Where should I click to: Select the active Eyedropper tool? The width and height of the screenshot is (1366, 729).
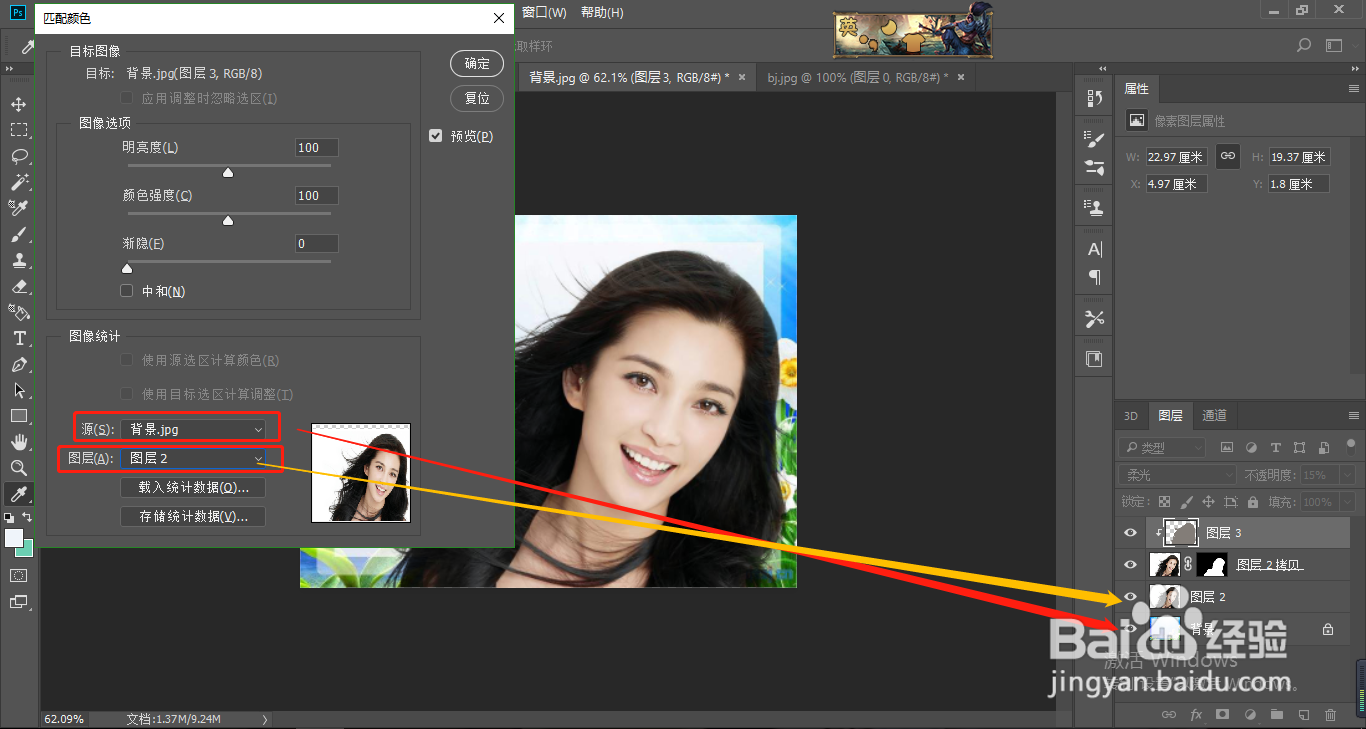19,493
